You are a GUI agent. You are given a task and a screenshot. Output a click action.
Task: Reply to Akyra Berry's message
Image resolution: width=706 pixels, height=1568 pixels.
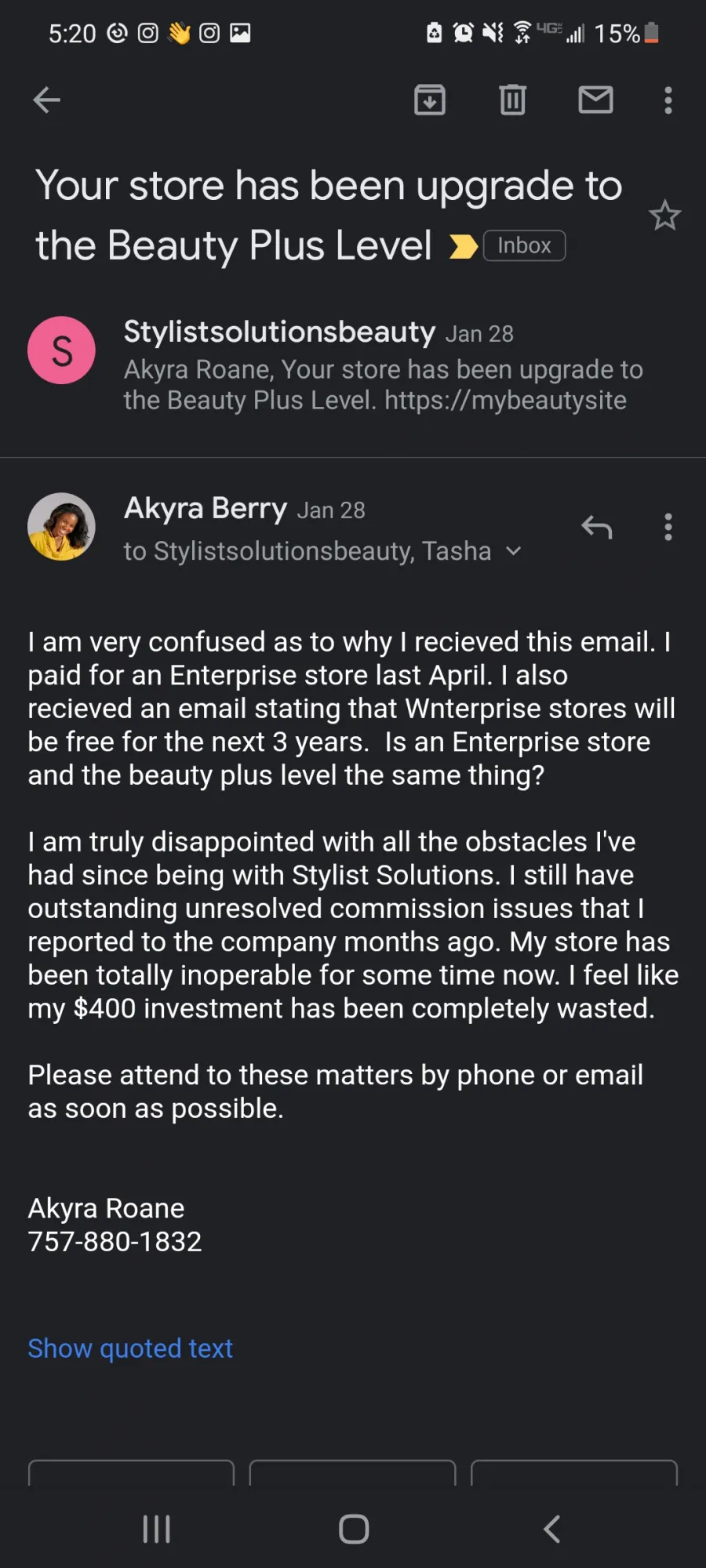[x=596, y=528]
